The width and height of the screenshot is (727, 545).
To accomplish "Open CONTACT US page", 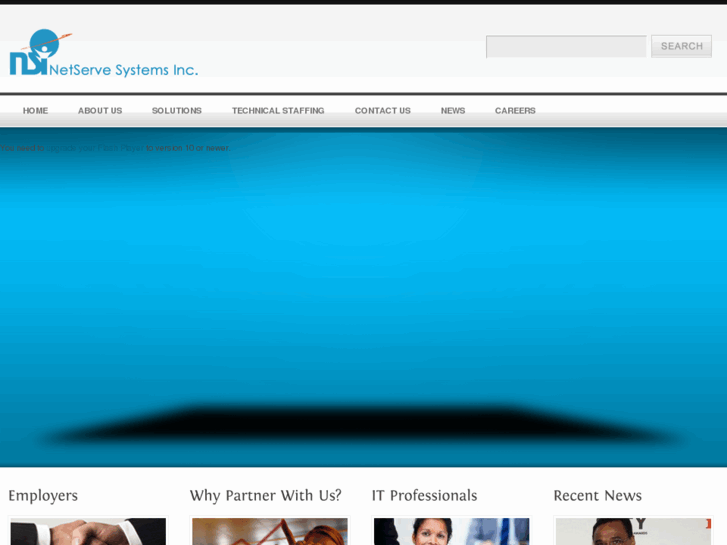I will coord(383,111).
